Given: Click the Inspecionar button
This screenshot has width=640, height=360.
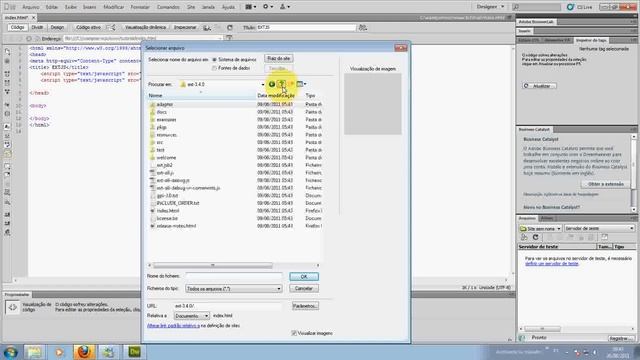Looking at the screenshot, I should [185, 27].
